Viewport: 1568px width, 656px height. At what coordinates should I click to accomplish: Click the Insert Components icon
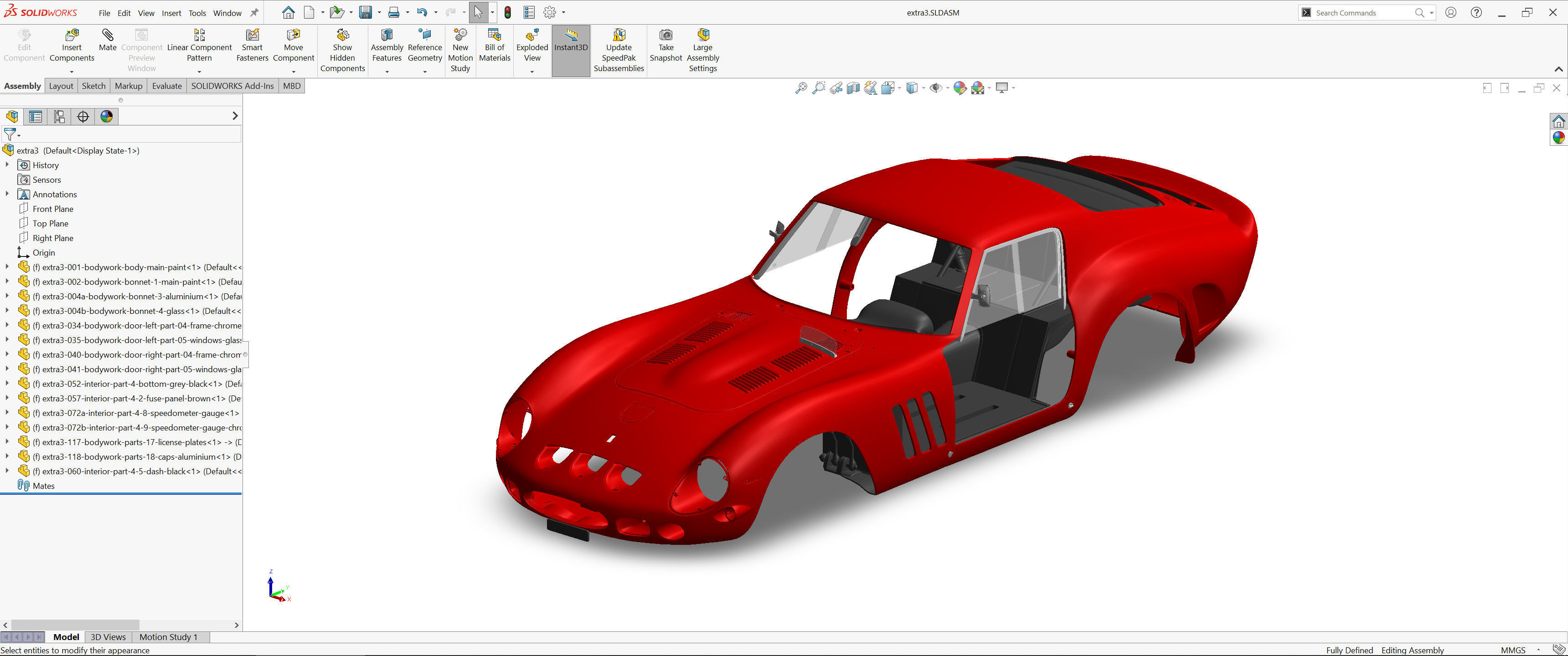[72, 35]
